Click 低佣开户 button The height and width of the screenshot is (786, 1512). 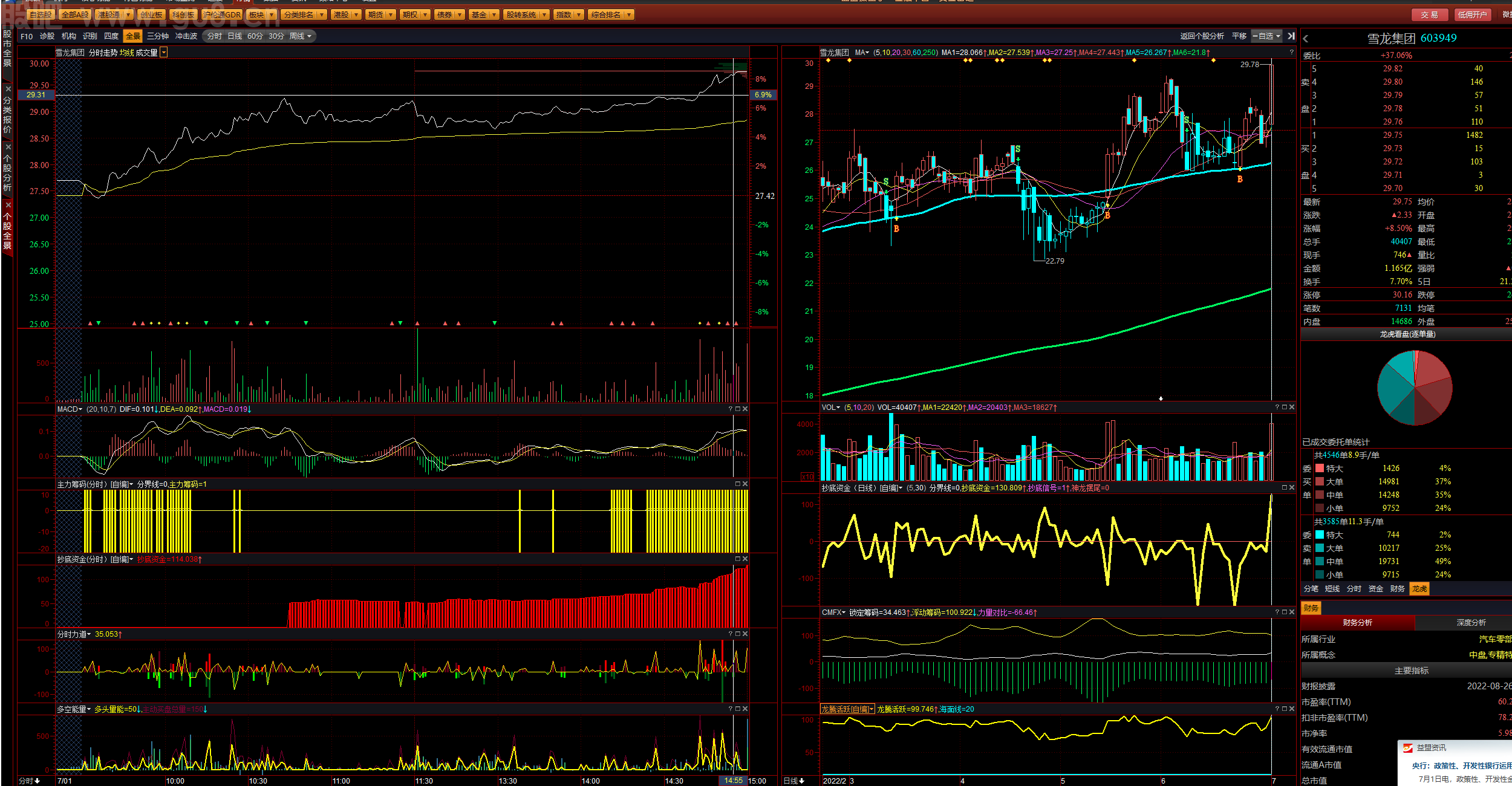[1472, 15]
